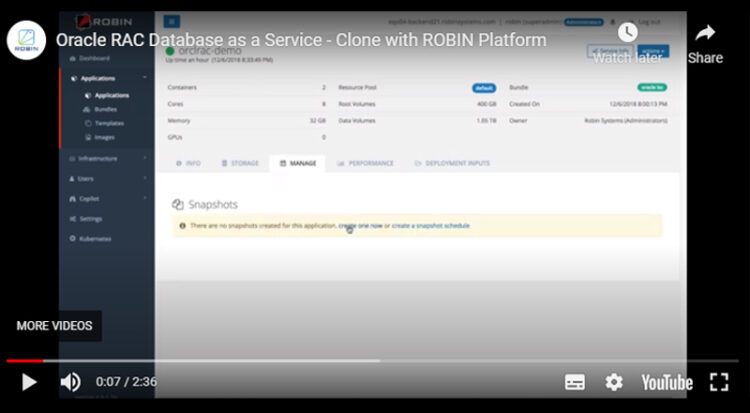750x413 pixels.
Task: Click the "orclrac-demo" application name
Action: click(210, 51)
